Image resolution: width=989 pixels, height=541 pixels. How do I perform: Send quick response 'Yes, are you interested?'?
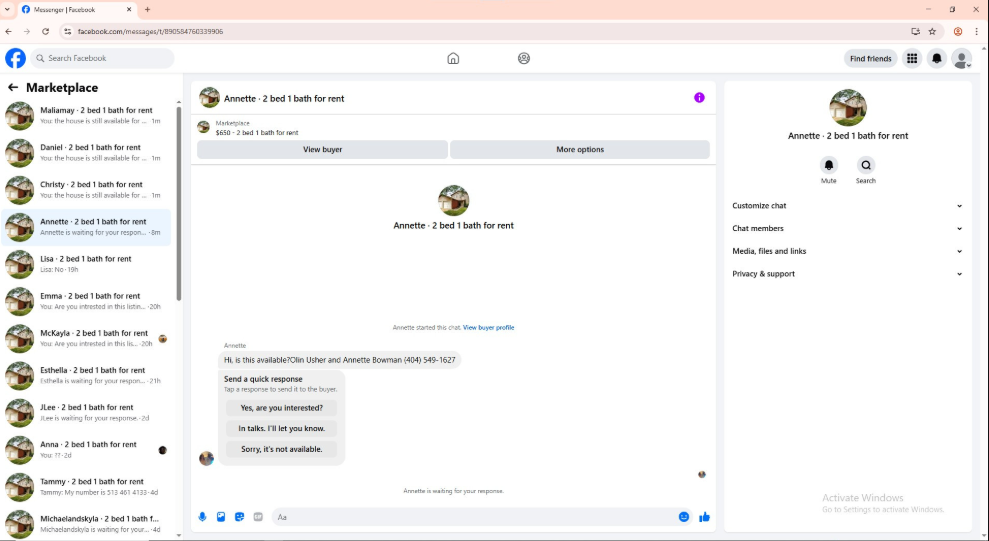coord(281,408)
